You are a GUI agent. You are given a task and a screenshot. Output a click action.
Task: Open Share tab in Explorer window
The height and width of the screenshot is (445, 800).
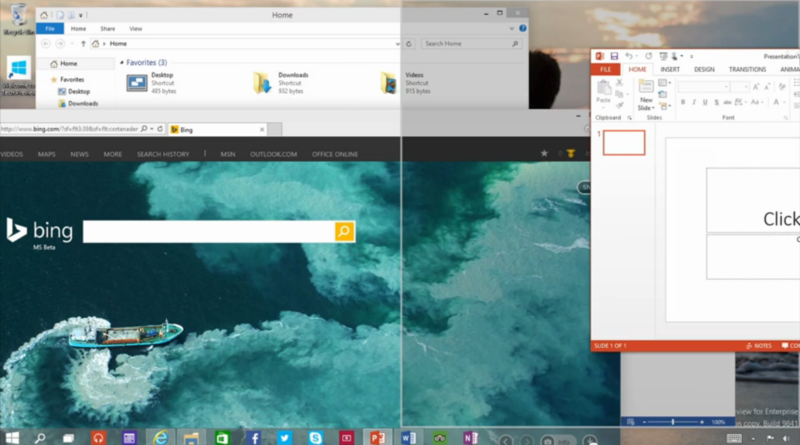pyautogui.click(x=108, y=29)
